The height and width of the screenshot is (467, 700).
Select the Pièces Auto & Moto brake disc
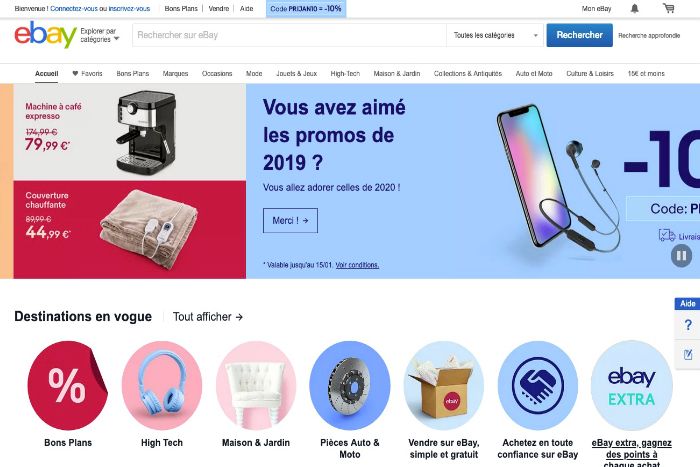pyautogui.click(x=350, y=385)
